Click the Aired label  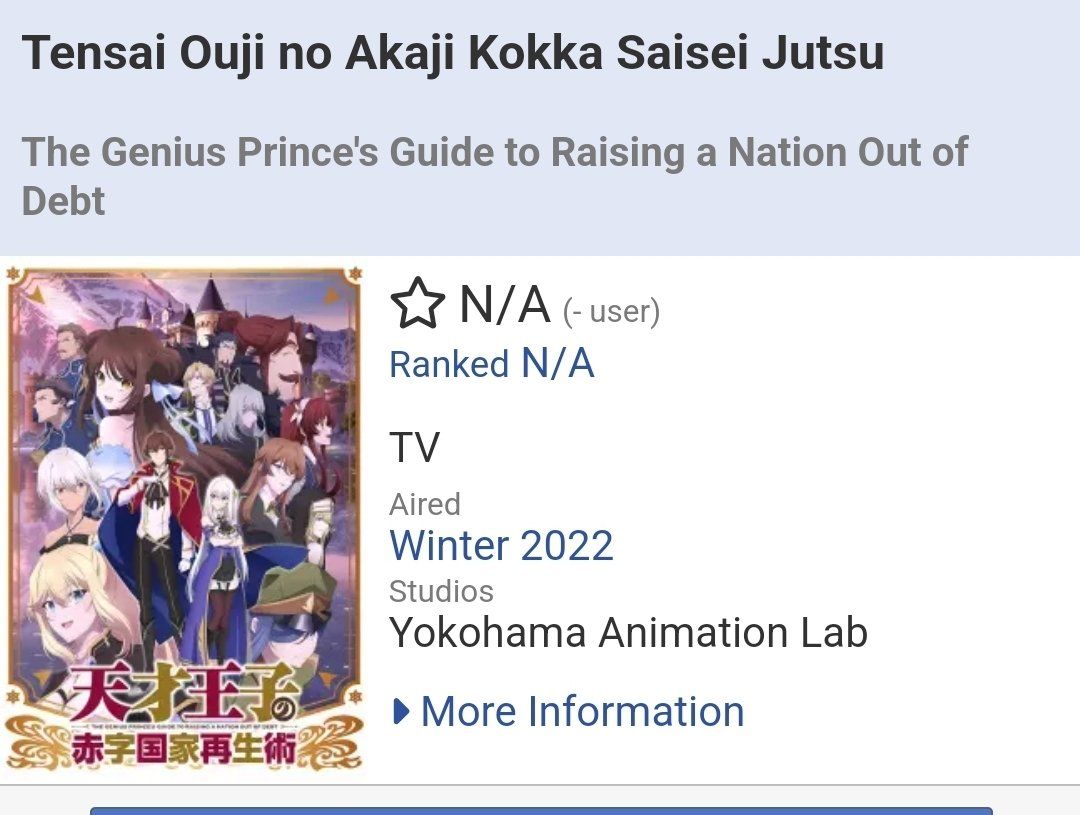point(425,504)
